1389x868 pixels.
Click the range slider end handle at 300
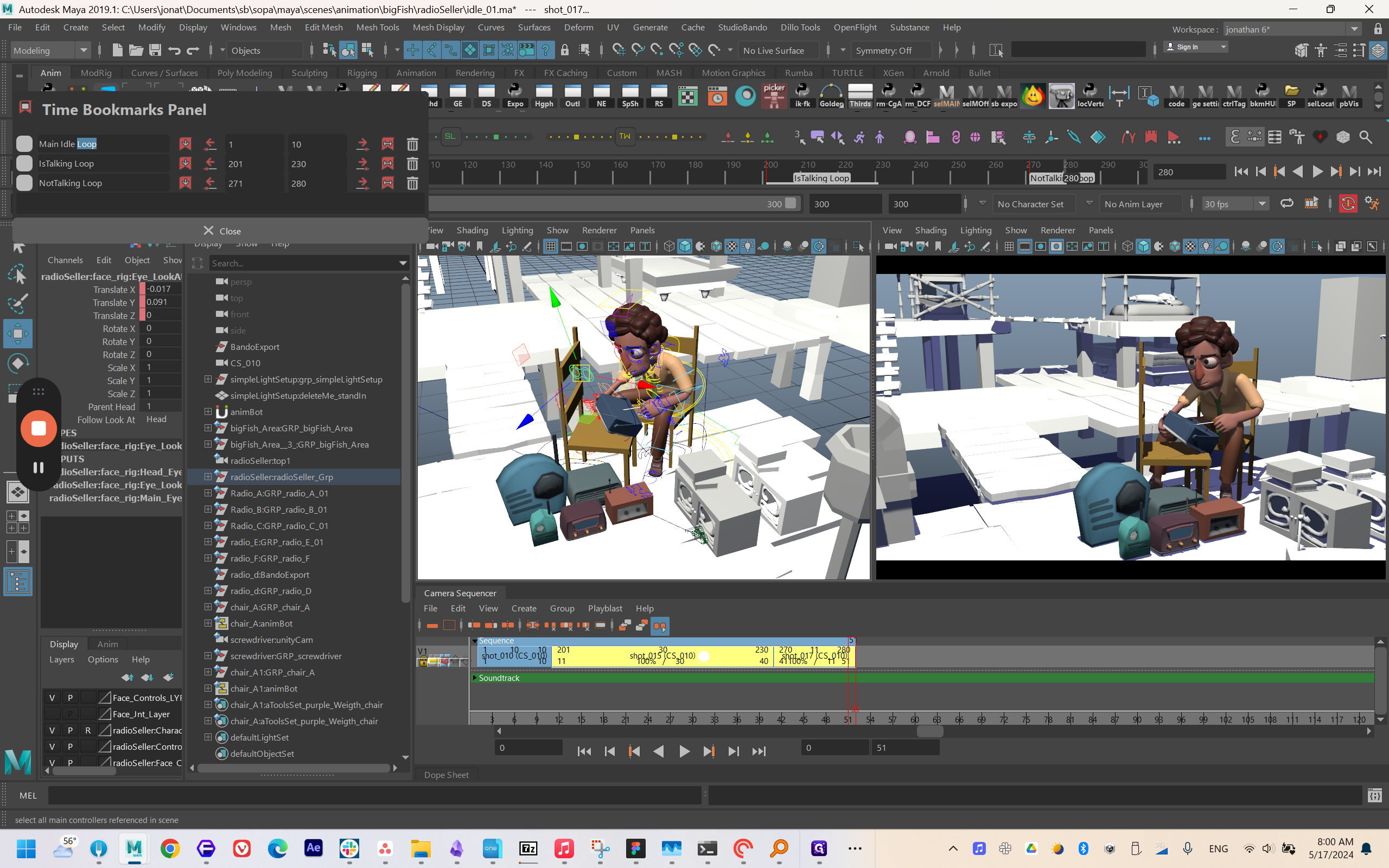tap(791, 203)
